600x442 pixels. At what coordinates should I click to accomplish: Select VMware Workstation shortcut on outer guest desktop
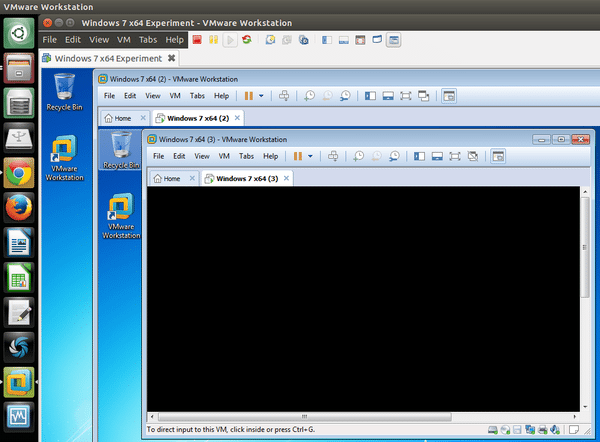64,158
